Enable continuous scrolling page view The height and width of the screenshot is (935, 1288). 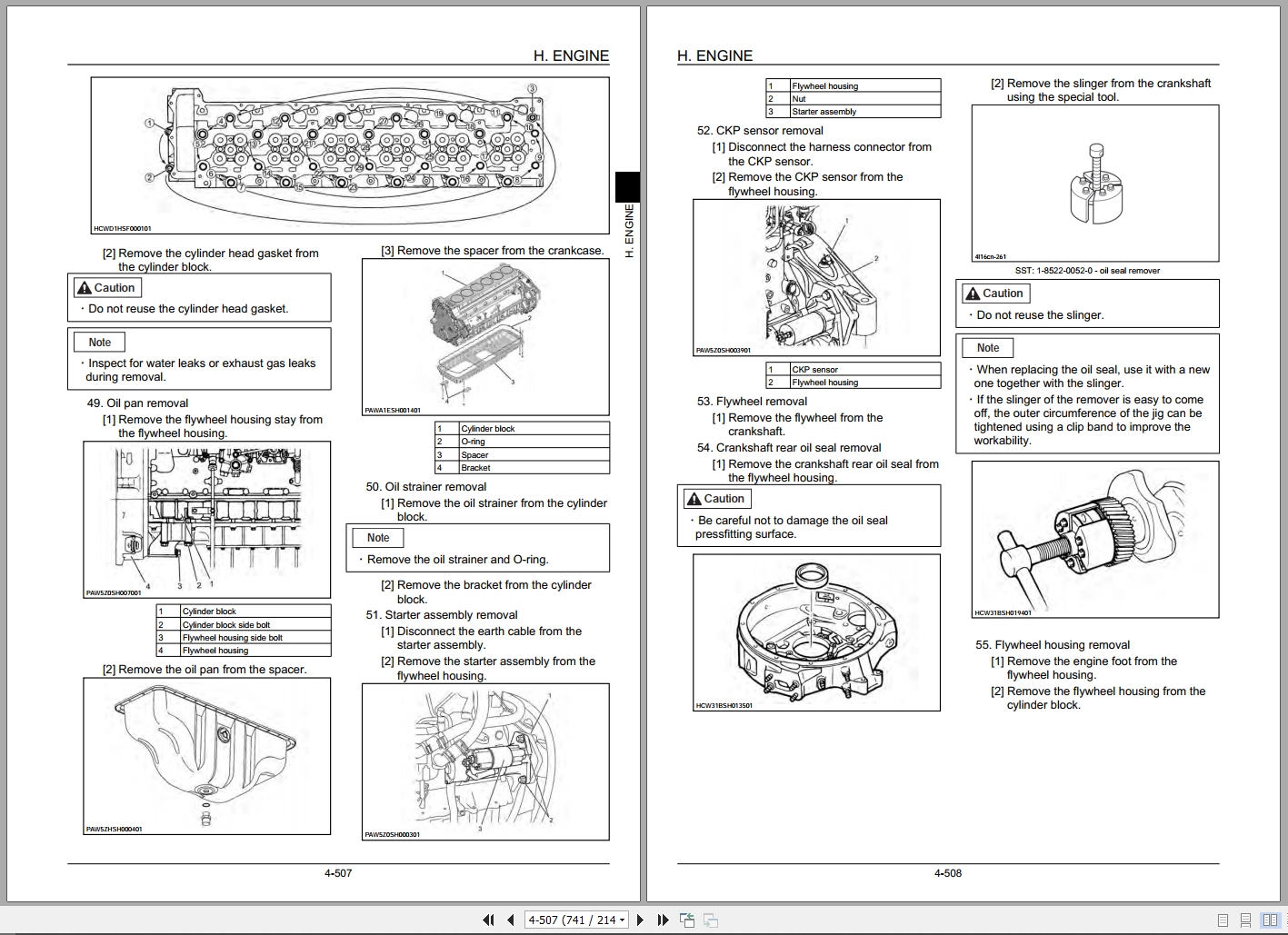(x=1245, y=920)
